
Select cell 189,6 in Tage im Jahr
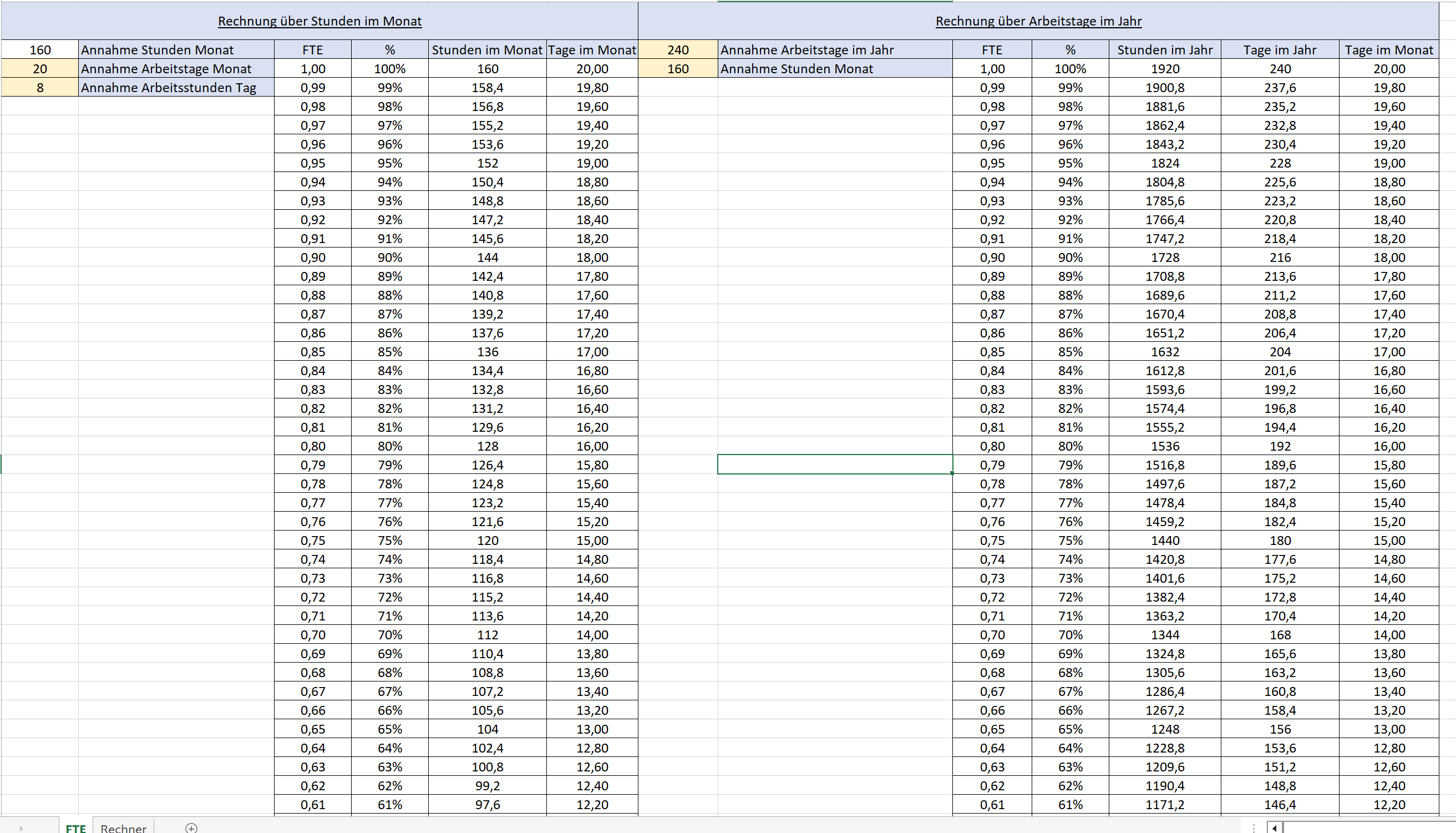click(x=1280, y=465)
